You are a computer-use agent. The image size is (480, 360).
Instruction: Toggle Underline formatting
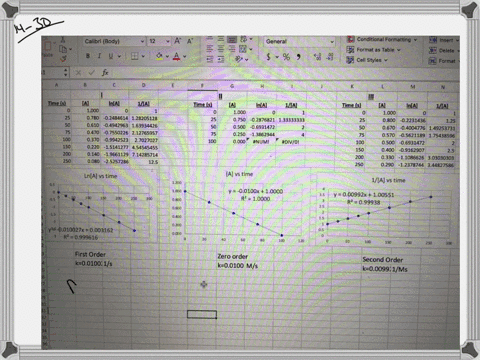coord(111,56)
